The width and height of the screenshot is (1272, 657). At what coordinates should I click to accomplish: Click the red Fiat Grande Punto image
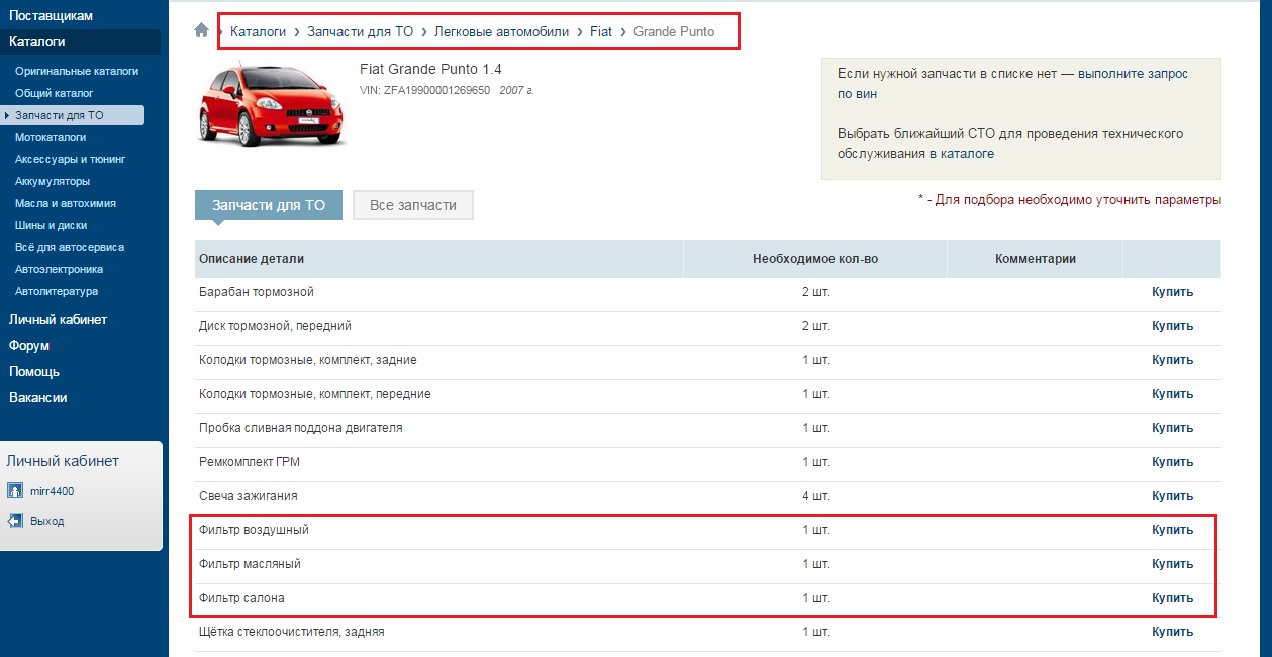pyautogui.click(x=271, y=104)
